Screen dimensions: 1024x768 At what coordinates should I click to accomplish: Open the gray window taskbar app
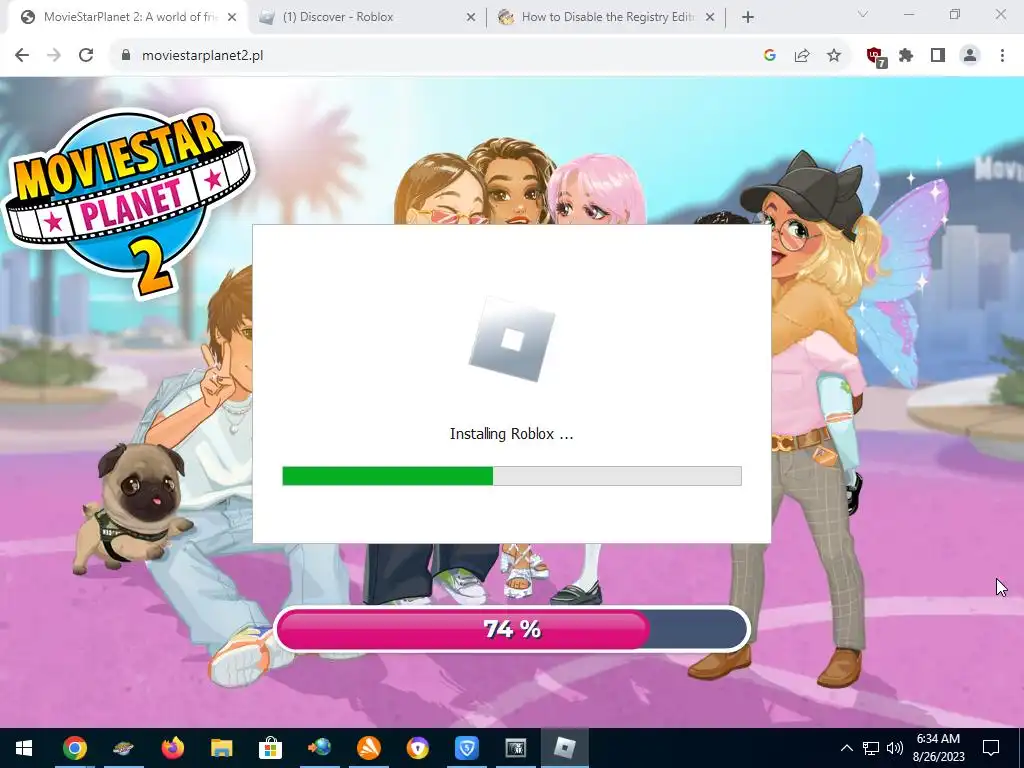[x=516, y=748]
